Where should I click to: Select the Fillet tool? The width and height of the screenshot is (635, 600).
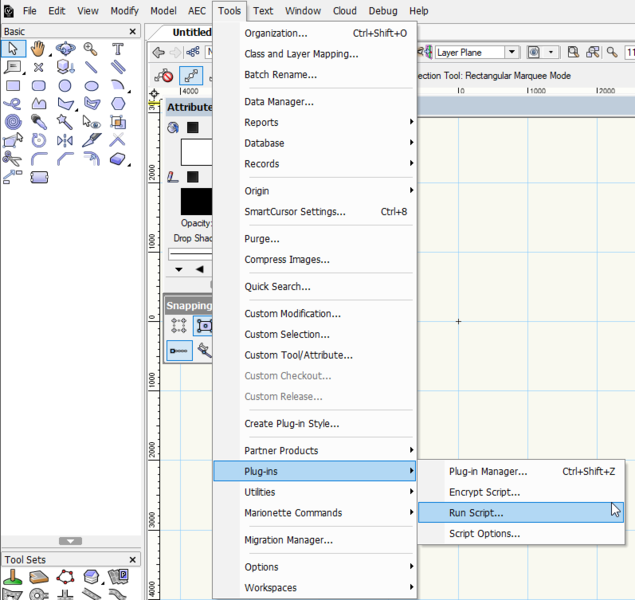click(39, 159)
